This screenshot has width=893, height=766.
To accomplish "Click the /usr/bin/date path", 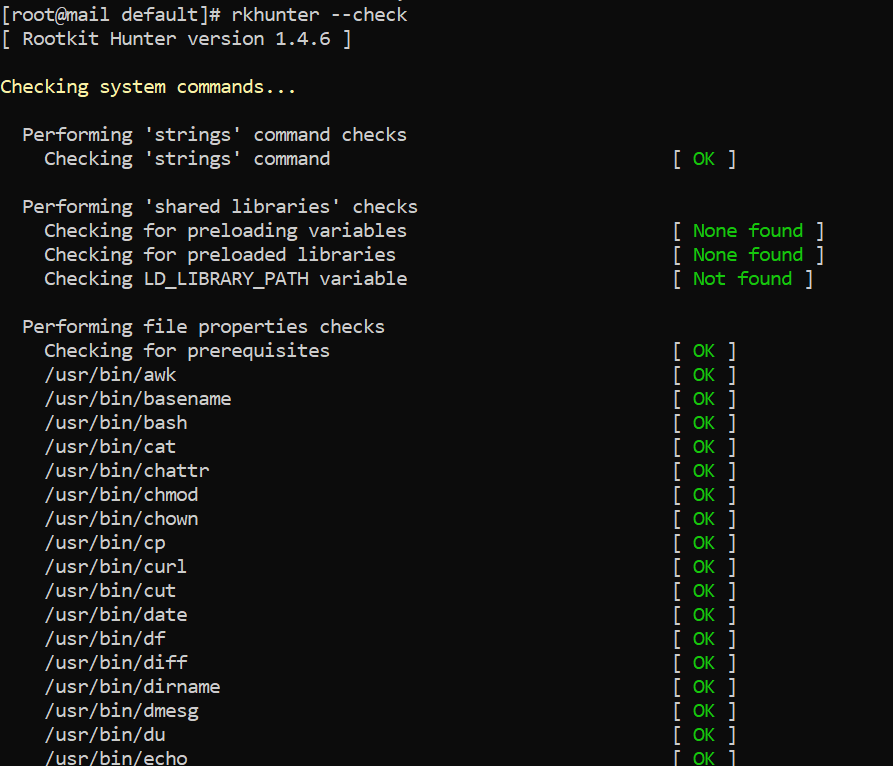I will pyautogui.click(x=116, y=615).
